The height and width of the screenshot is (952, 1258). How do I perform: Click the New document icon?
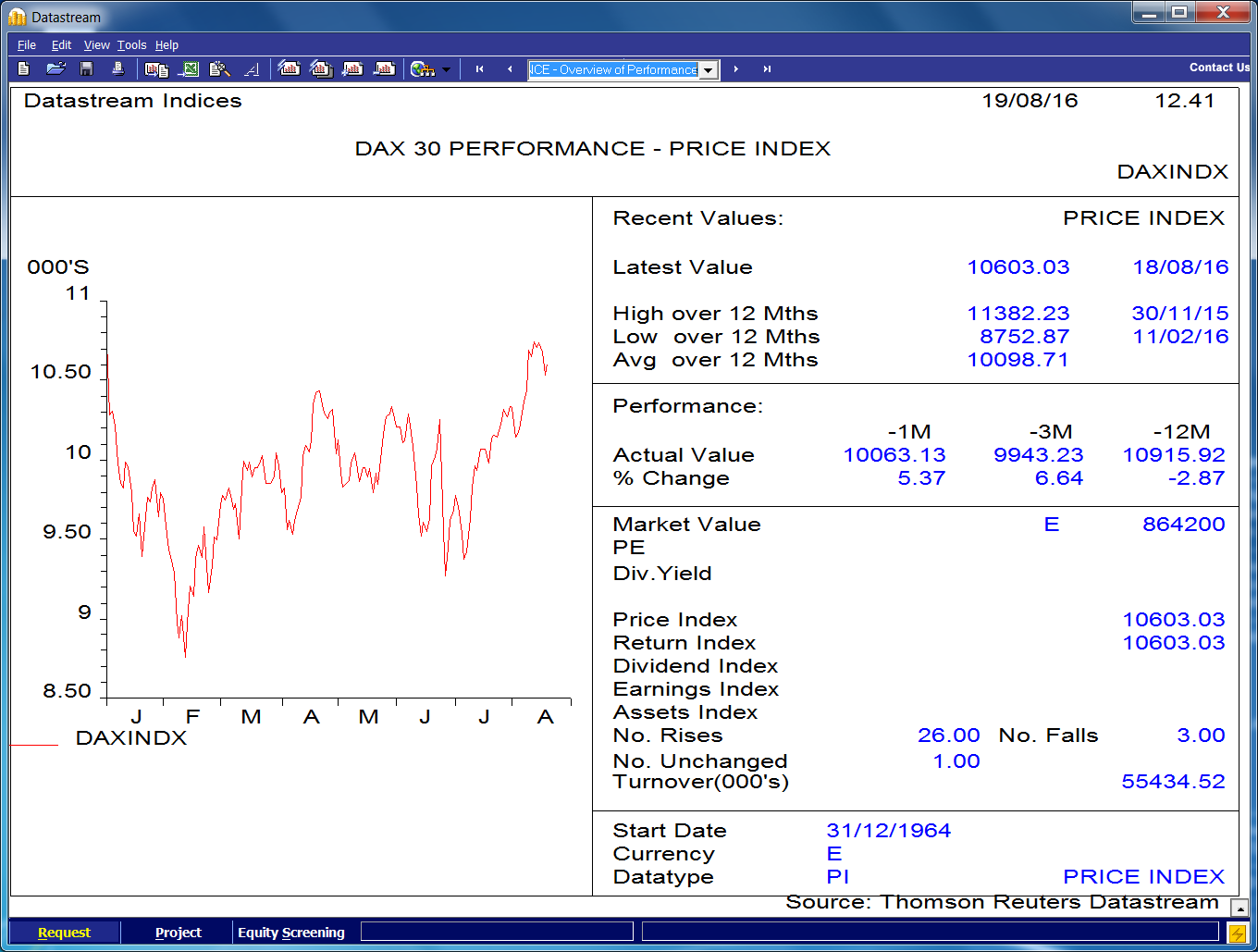coord(24,68)
